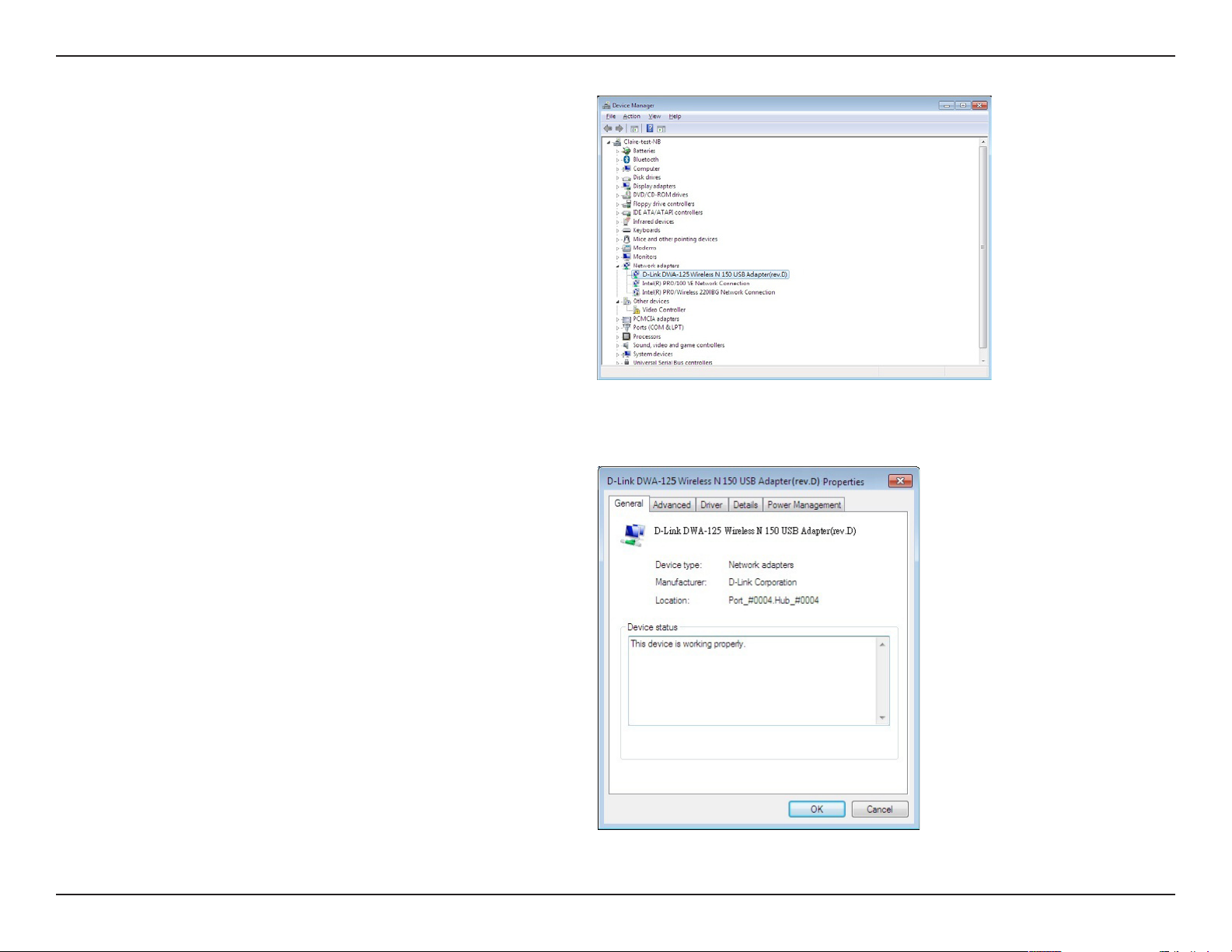Click the Bluetooth category icon
Screen dimensions: 1232x952
(x=626, y=159)
